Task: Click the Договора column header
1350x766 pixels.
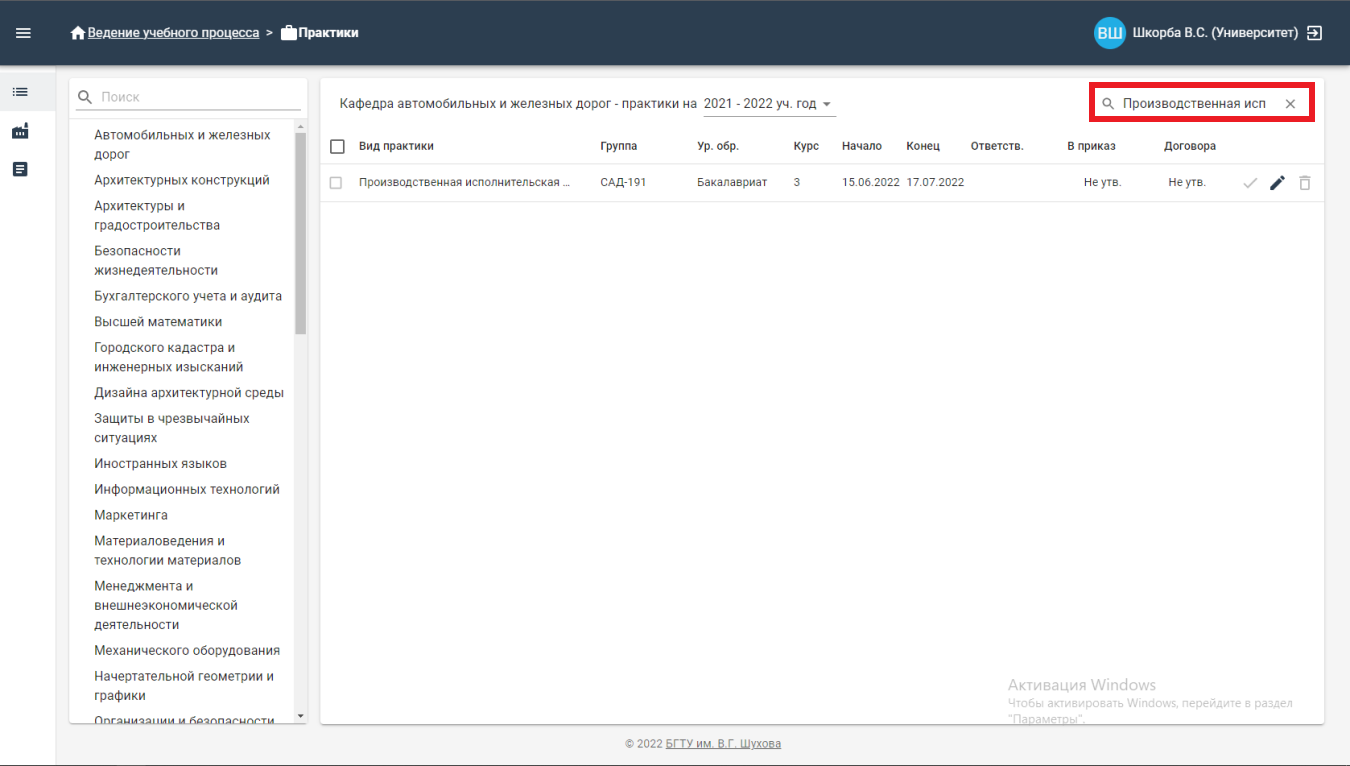Action: (x=1190, y=146)
